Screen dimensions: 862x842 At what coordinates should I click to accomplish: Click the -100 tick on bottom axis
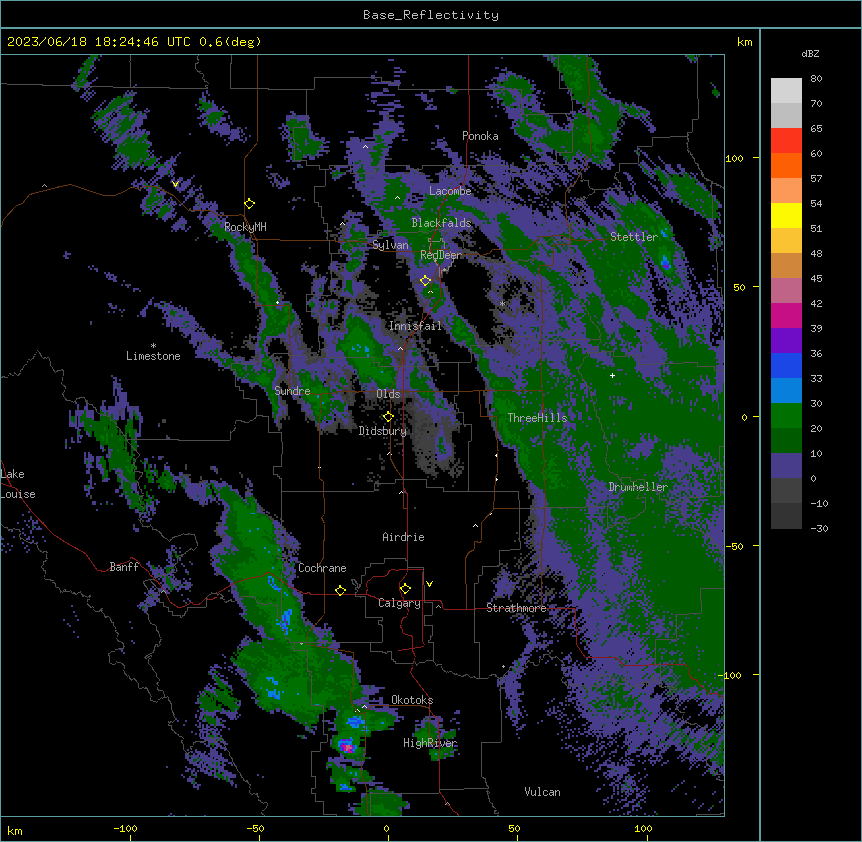pos(126,828)
